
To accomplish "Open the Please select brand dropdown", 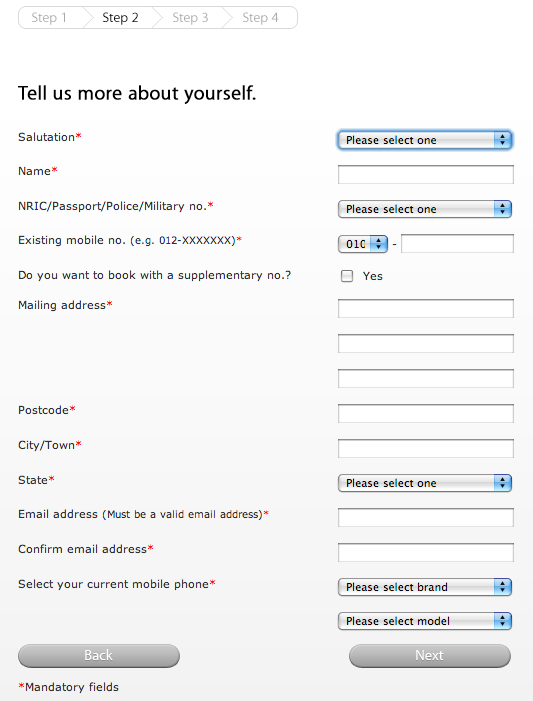I will [x=425, y=587].
